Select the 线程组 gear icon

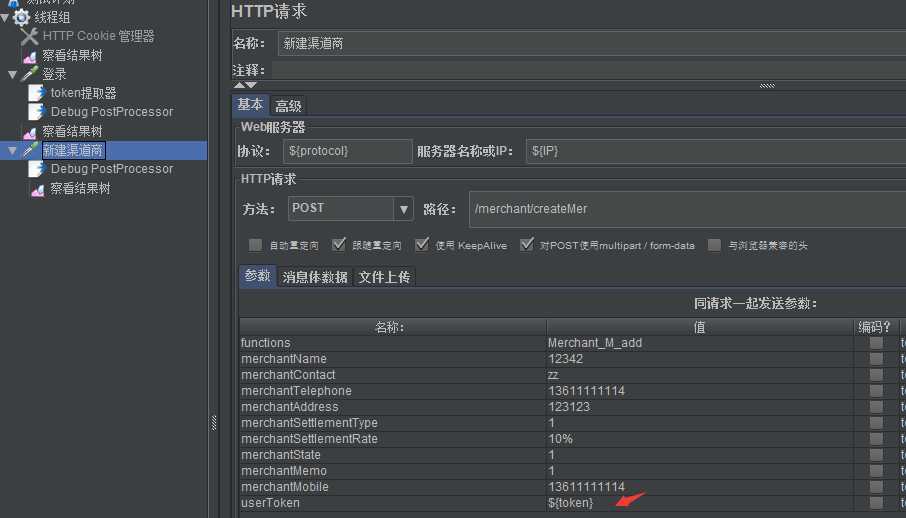click(21, 17)
